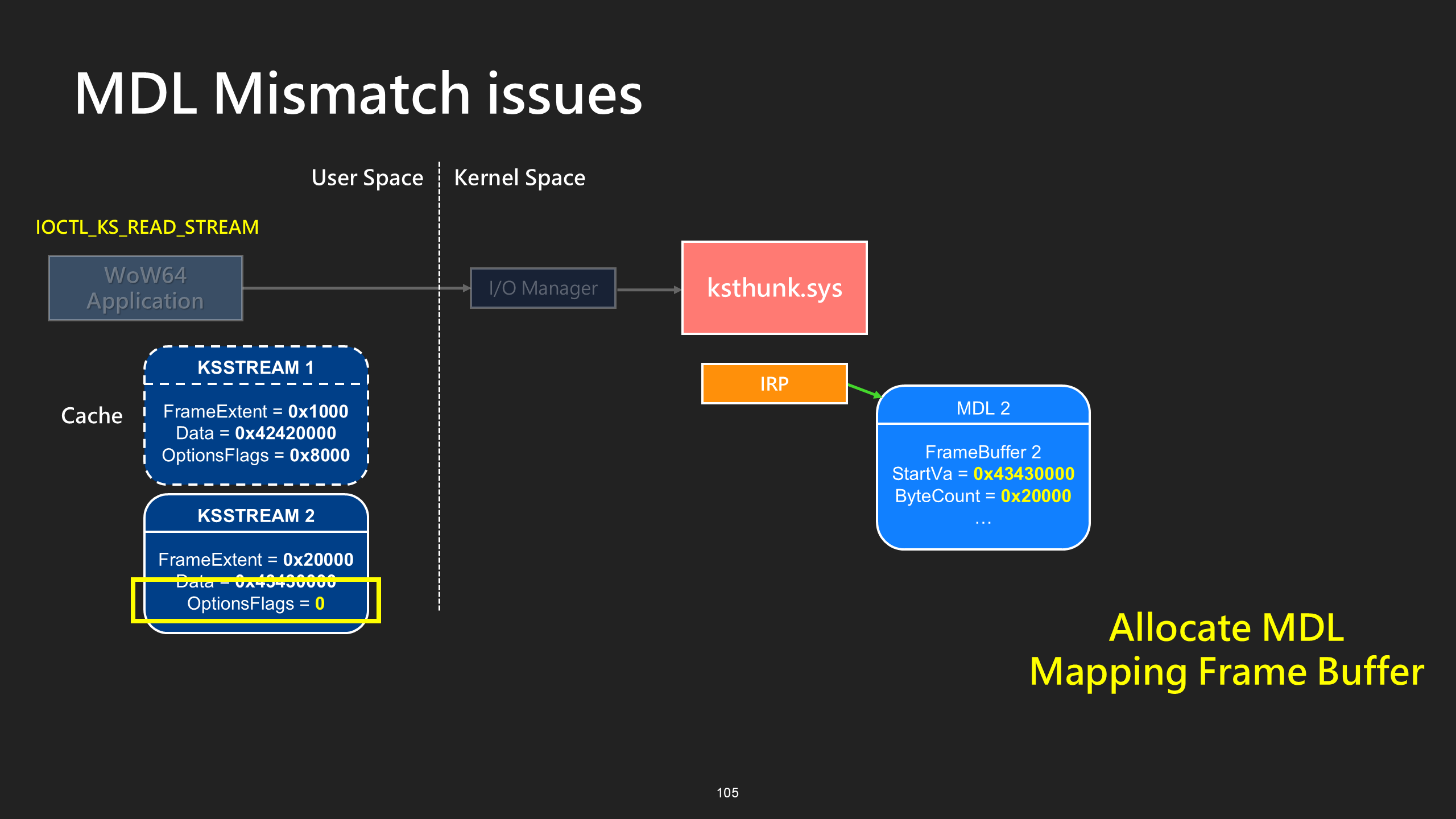Click the IOCTL_KS_READ_STREAM label

pos(147,227)
